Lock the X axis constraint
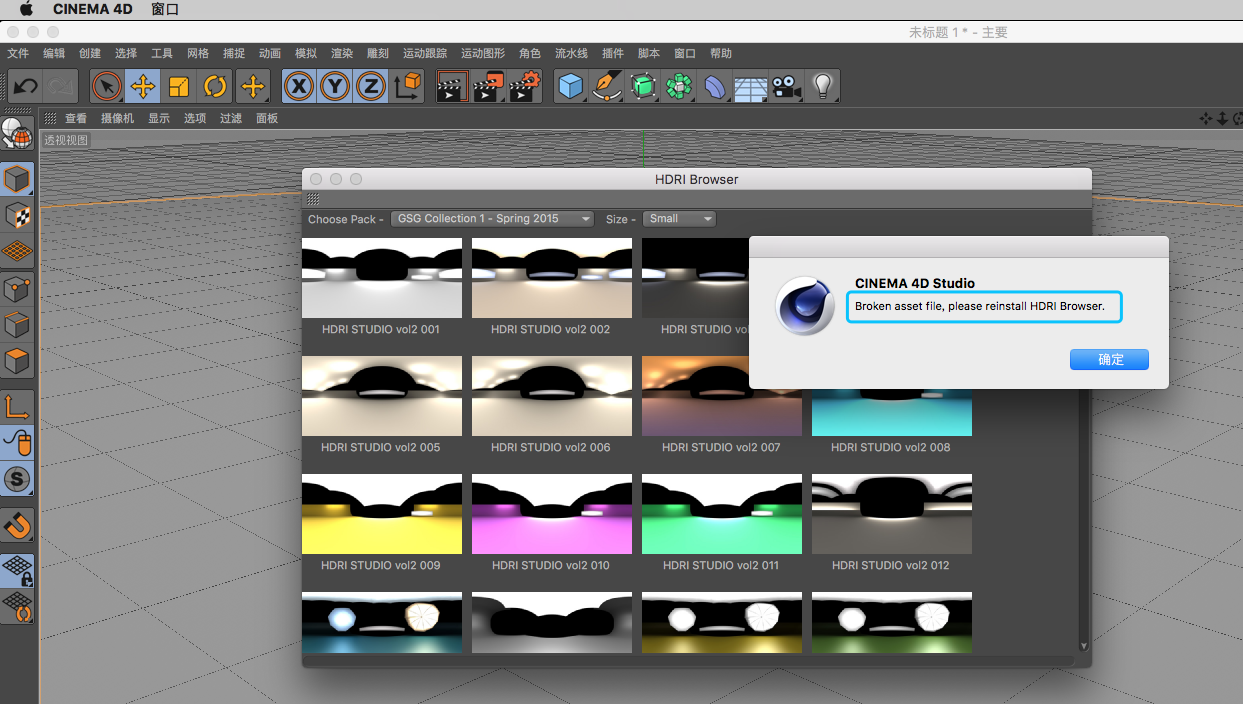Screen dimensions: 1243x704 click(298, 86)
